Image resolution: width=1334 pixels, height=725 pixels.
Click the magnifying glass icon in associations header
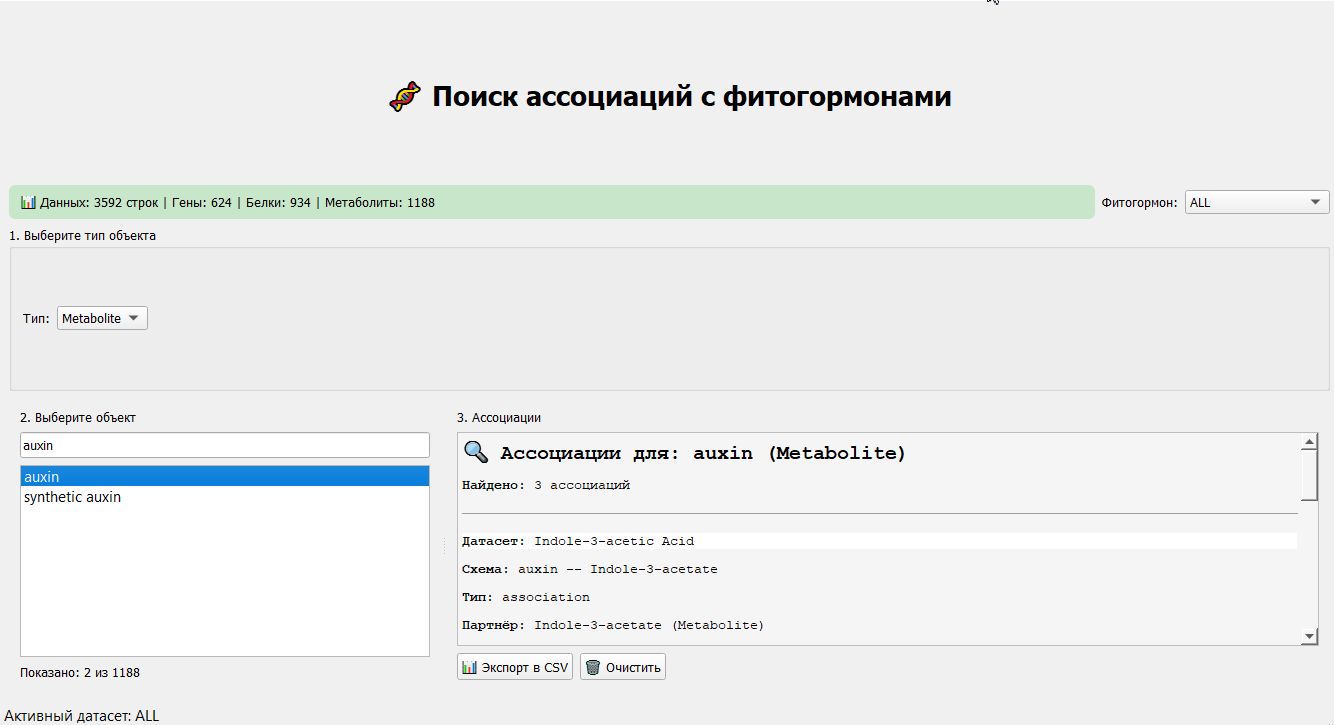click(x=476, y=453)
